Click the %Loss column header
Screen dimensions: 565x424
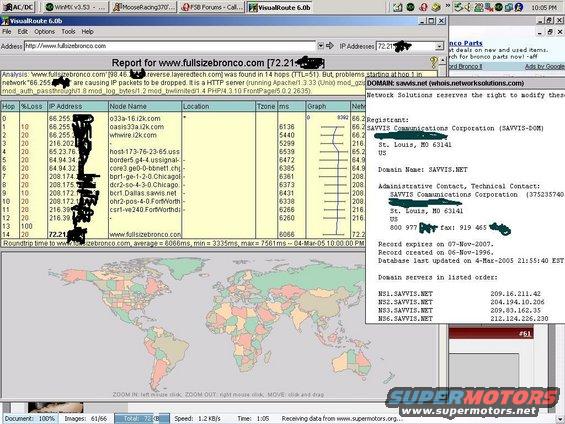point(33,106)
